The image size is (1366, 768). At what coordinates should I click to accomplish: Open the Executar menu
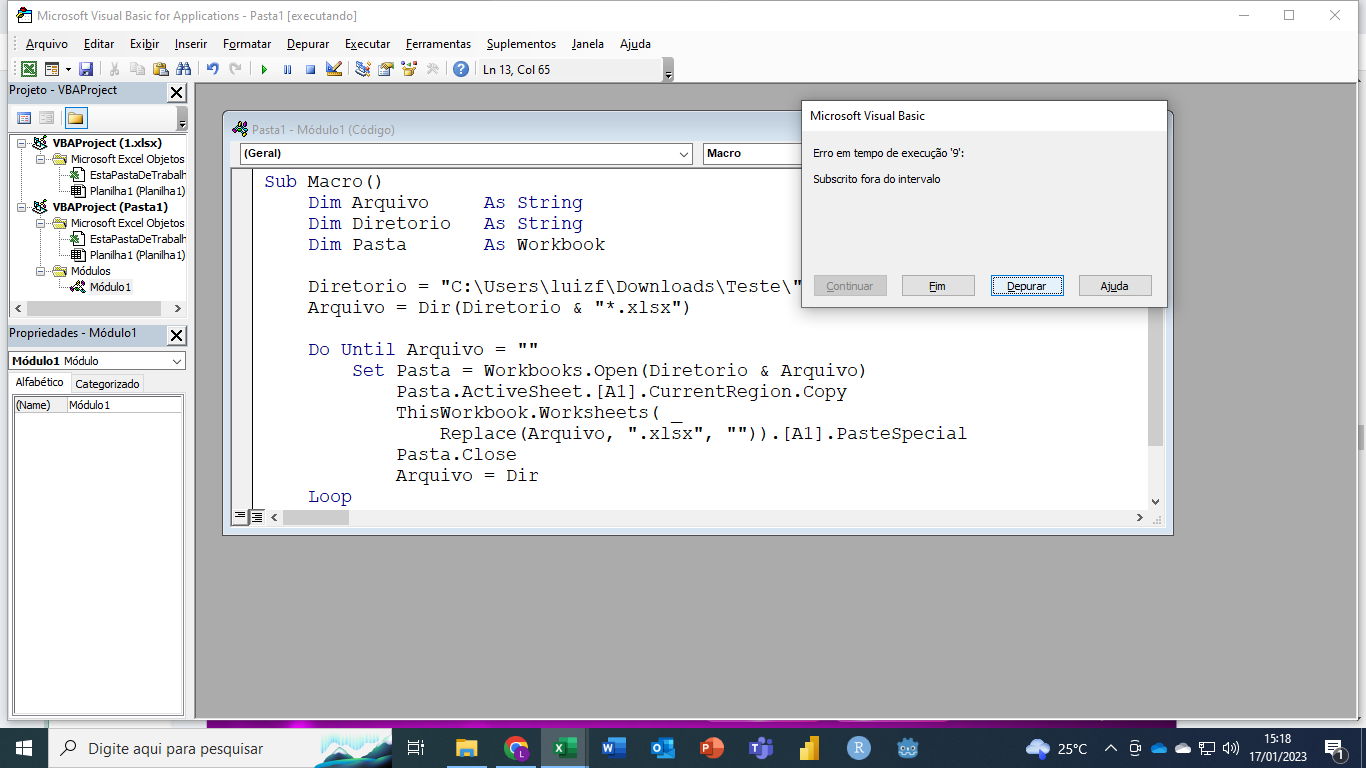[x=368, y=44]
